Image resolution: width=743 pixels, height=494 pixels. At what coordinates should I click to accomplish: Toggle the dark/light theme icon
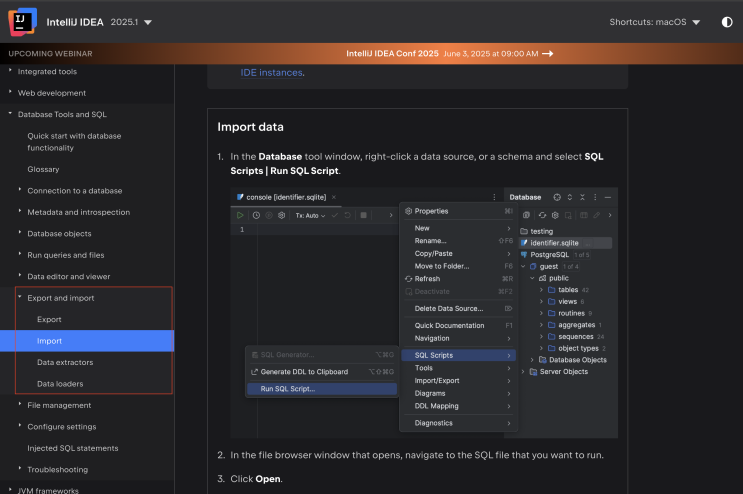pyautogui.click(x=727, y=22)
